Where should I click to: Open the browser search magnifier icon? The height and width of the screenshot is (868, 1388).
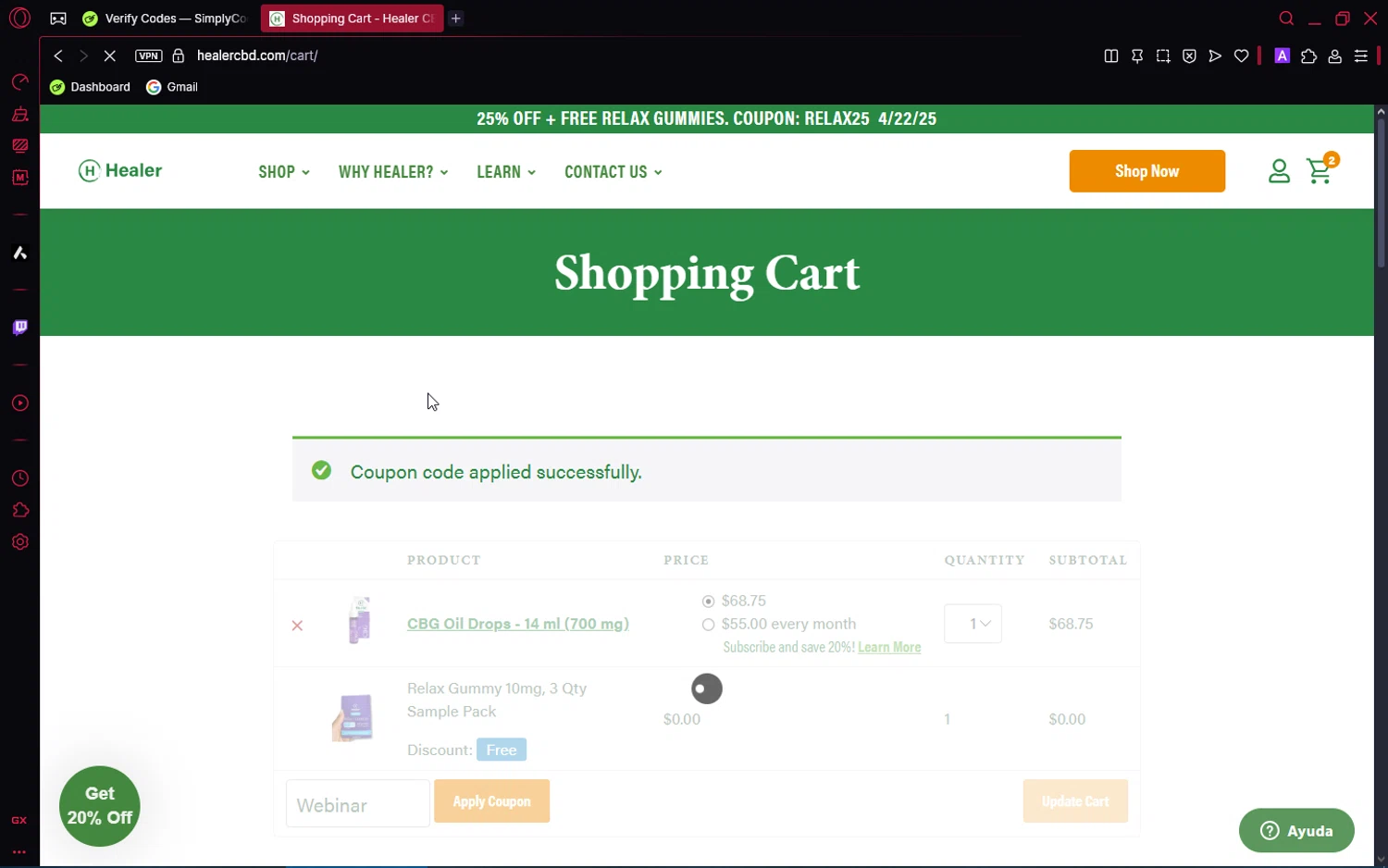[x=1286, y=19]
